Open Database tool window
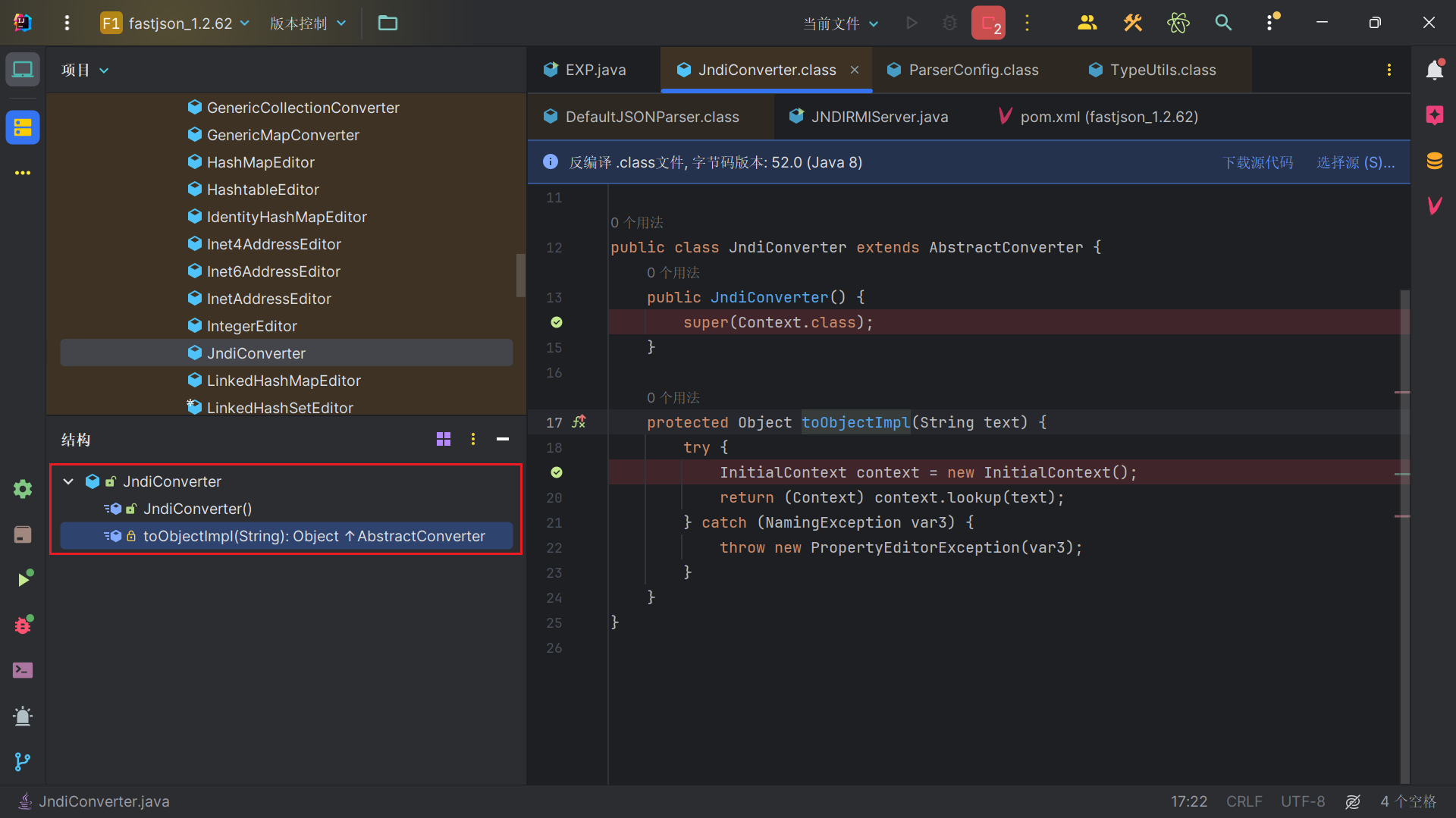 tap(1435, 161)
